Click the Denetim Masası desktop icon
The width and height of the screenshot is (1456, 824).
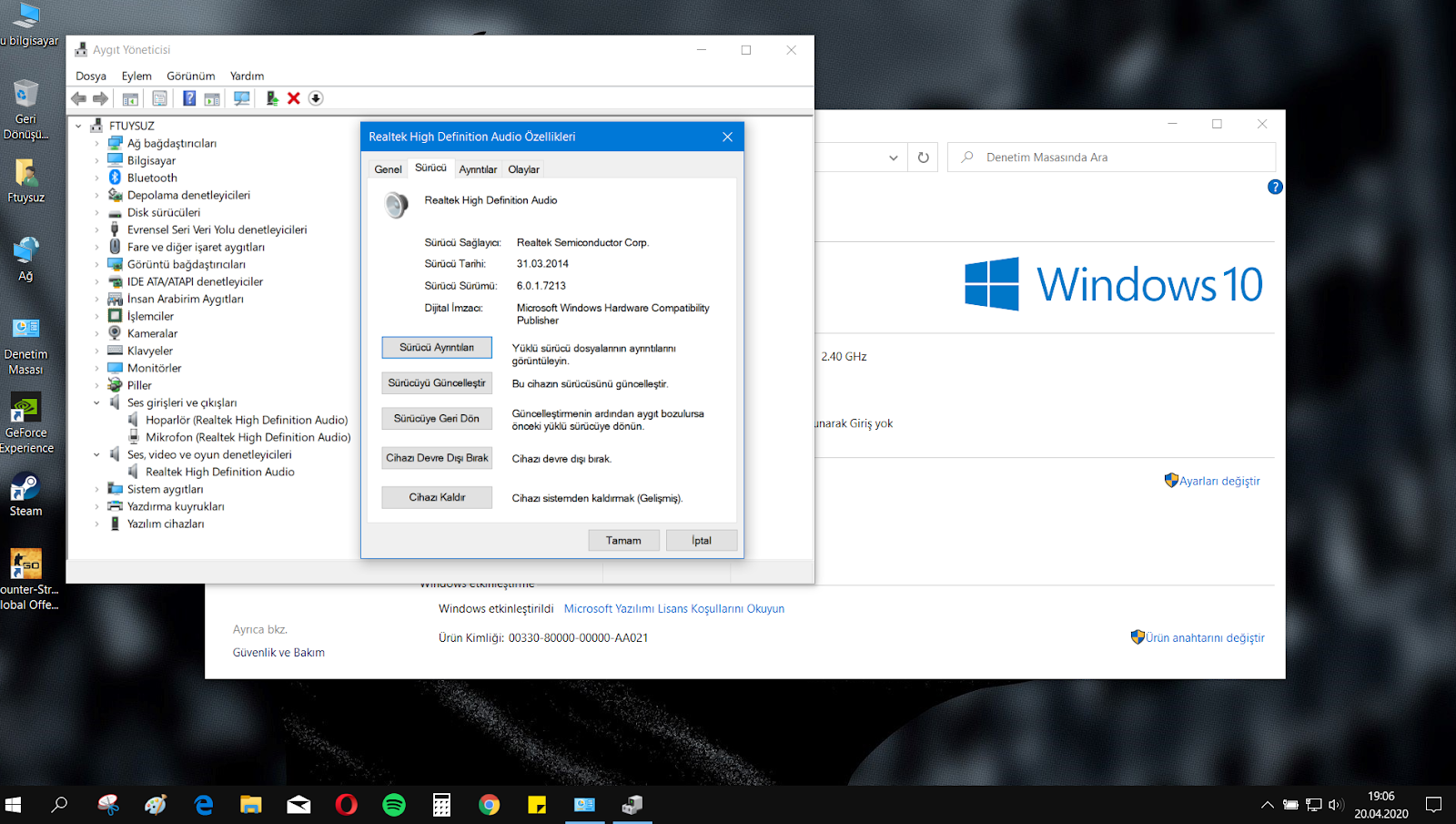[25, 346]
